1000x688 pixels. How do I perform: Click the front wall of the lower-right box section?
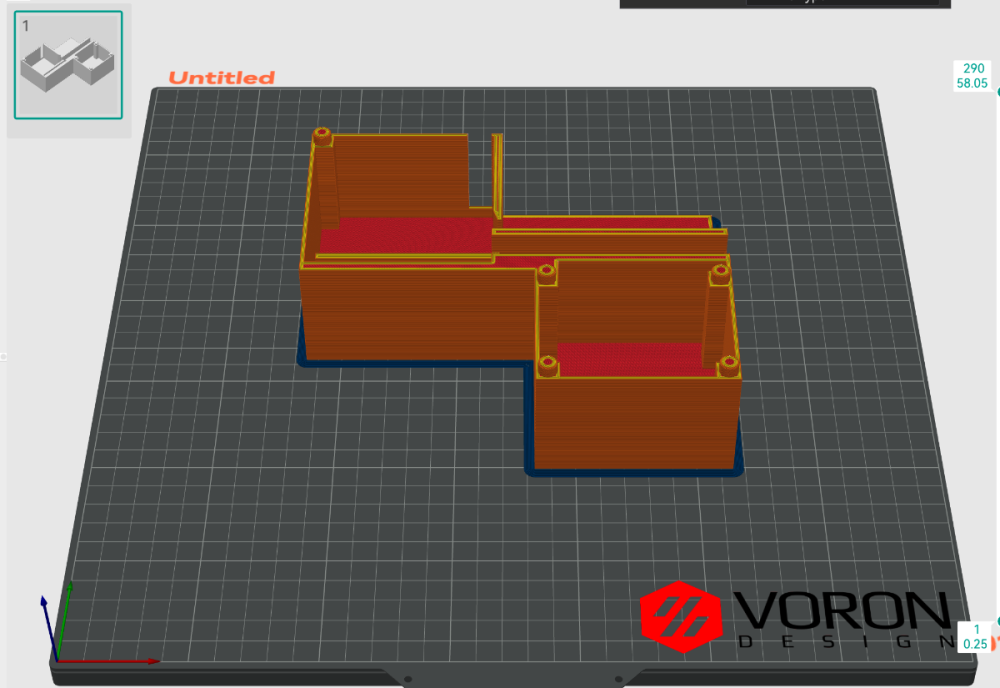pyautogui.click(x=636, y=423)
